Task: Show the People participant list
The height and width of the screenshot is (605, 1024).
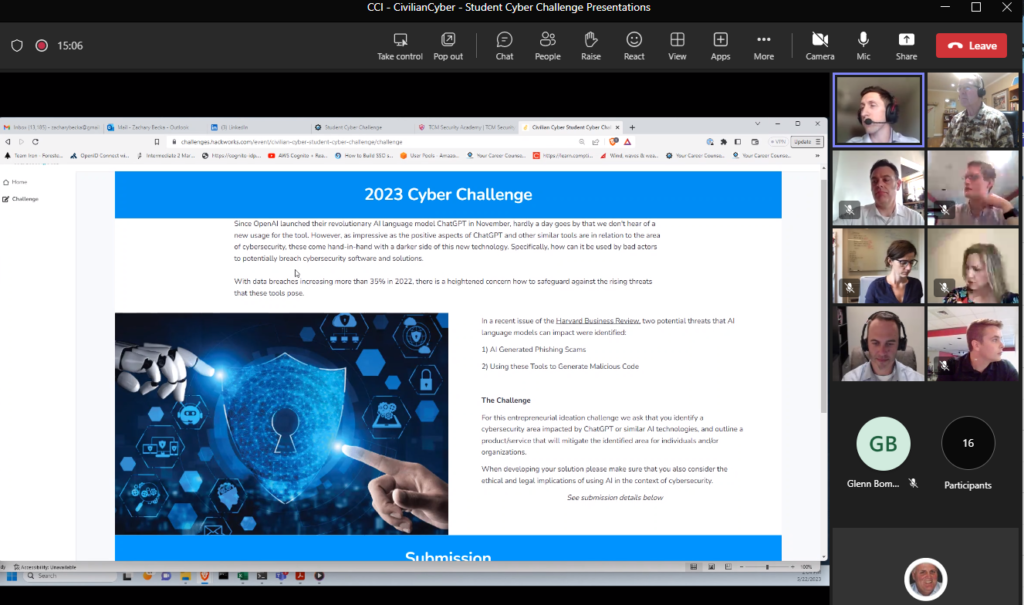Action: click(x=547, y=46)
